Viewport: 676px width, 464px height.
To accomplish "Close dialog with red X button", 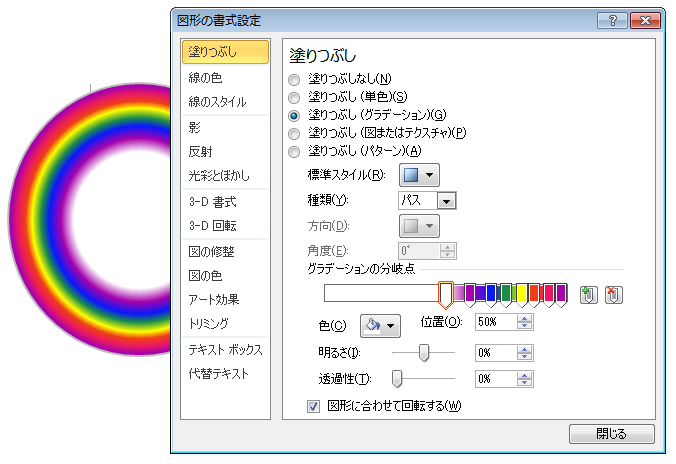I will (645, 20).
